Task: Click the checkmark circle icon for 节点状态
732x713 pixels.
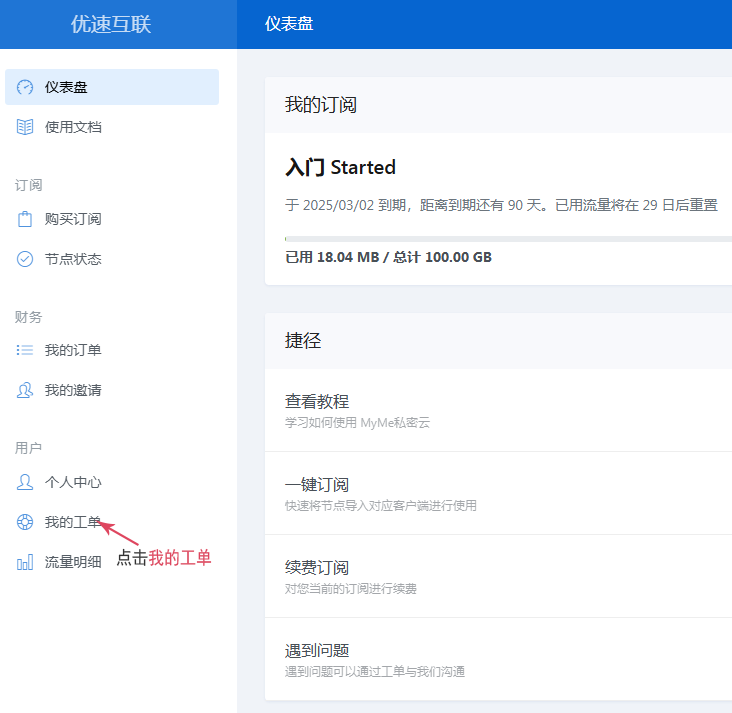Action: [x=25, y=259]
